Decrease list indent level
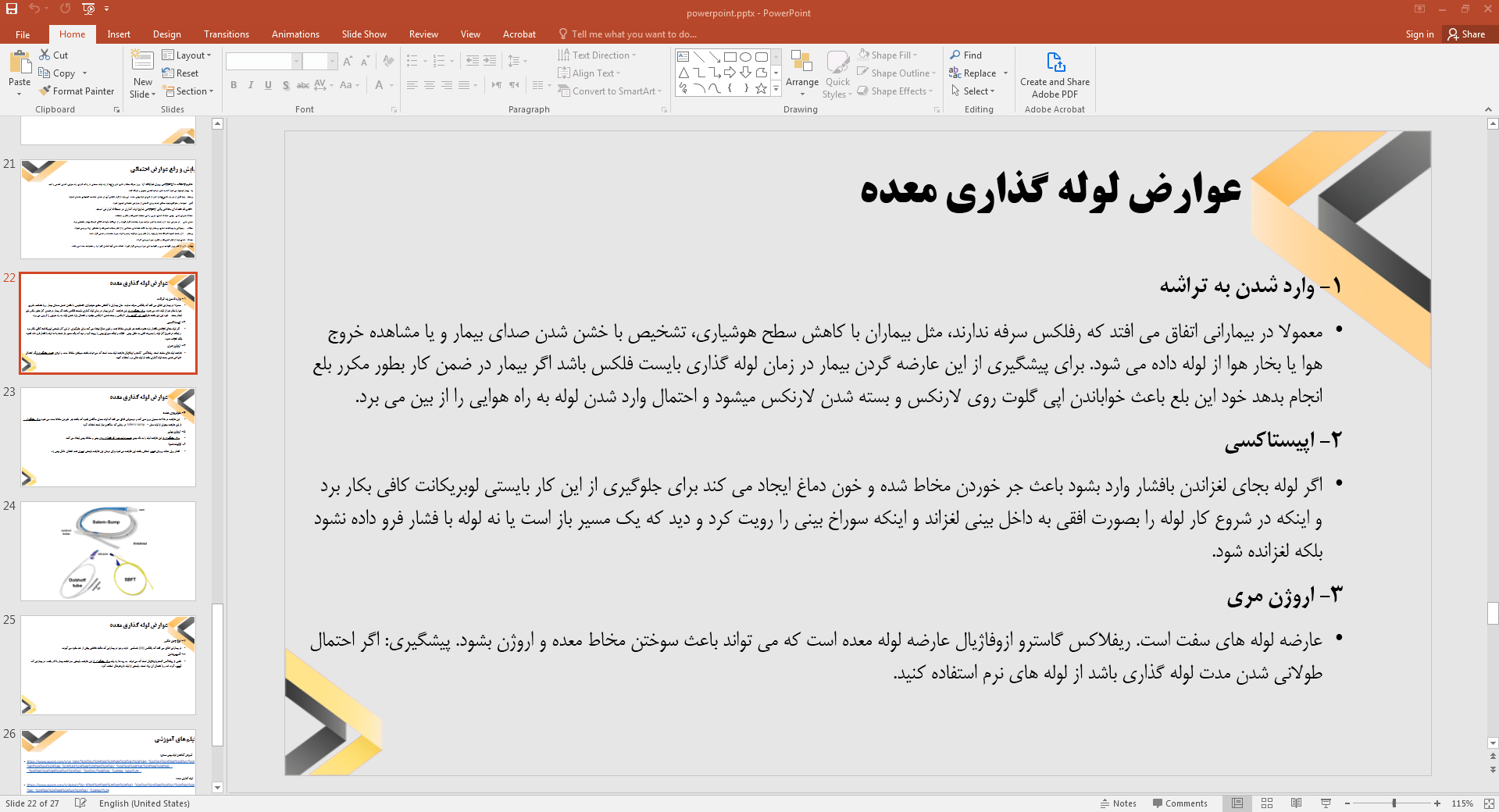The height and width of the screenshot is (812, 1499). point(473,61)
